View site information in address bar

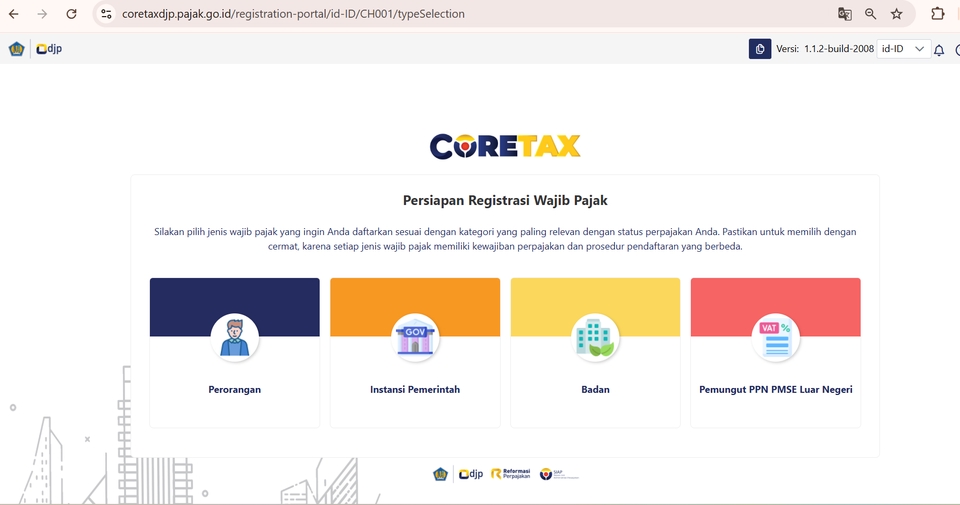pos(107,14)
